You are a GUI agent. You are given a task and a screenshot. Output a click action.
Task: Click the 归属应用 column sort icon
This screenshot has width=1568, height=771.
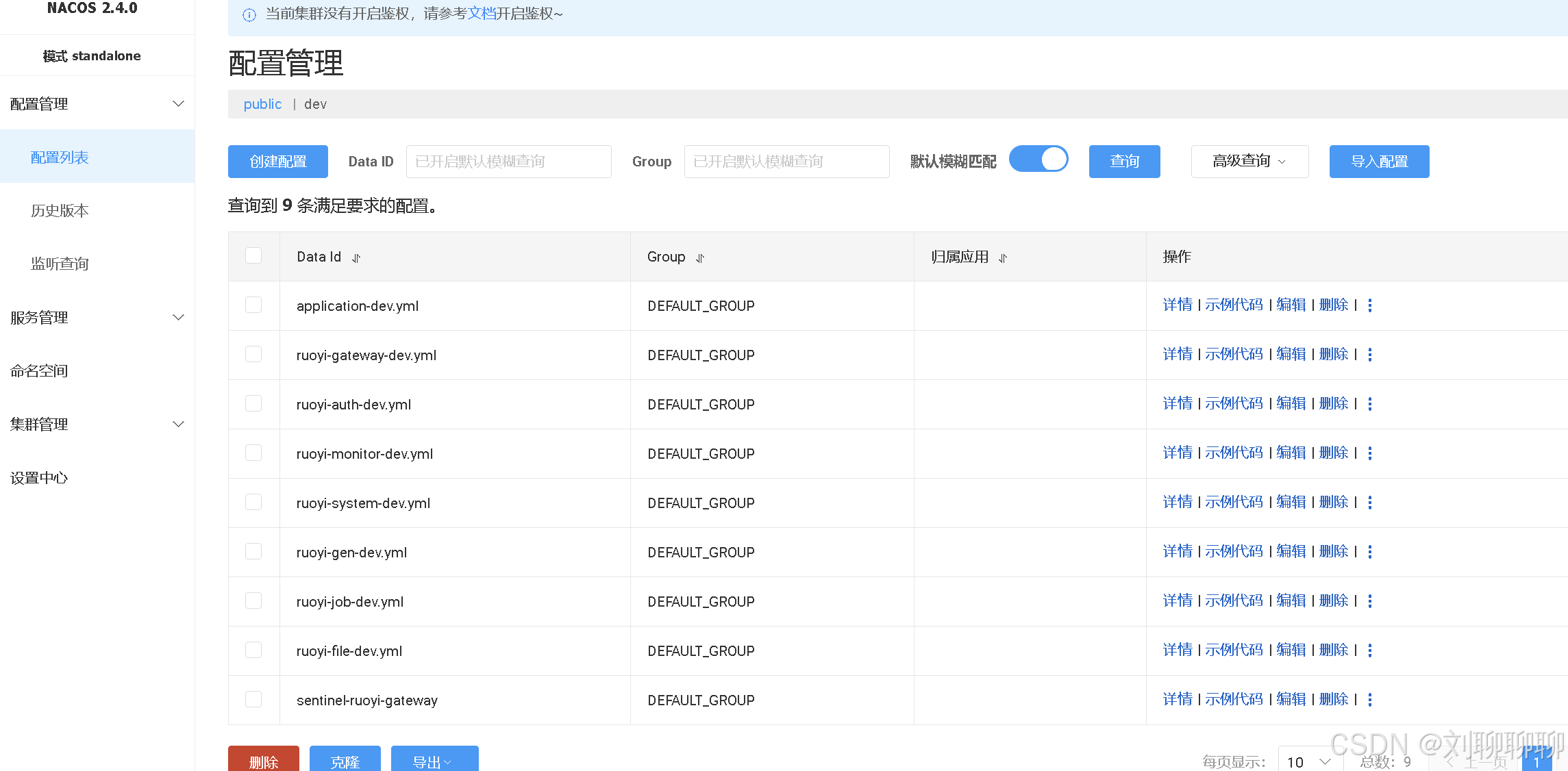[1003, 258]
